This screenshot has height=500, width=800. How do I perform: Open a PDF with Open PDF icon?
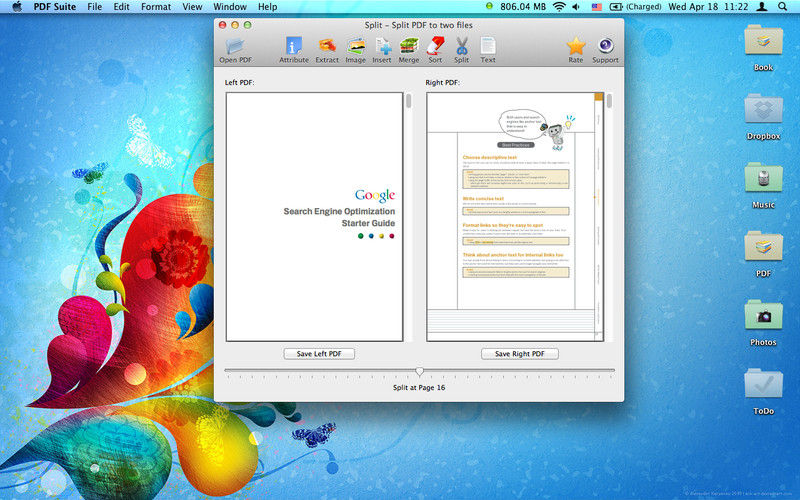coord(235,50)
